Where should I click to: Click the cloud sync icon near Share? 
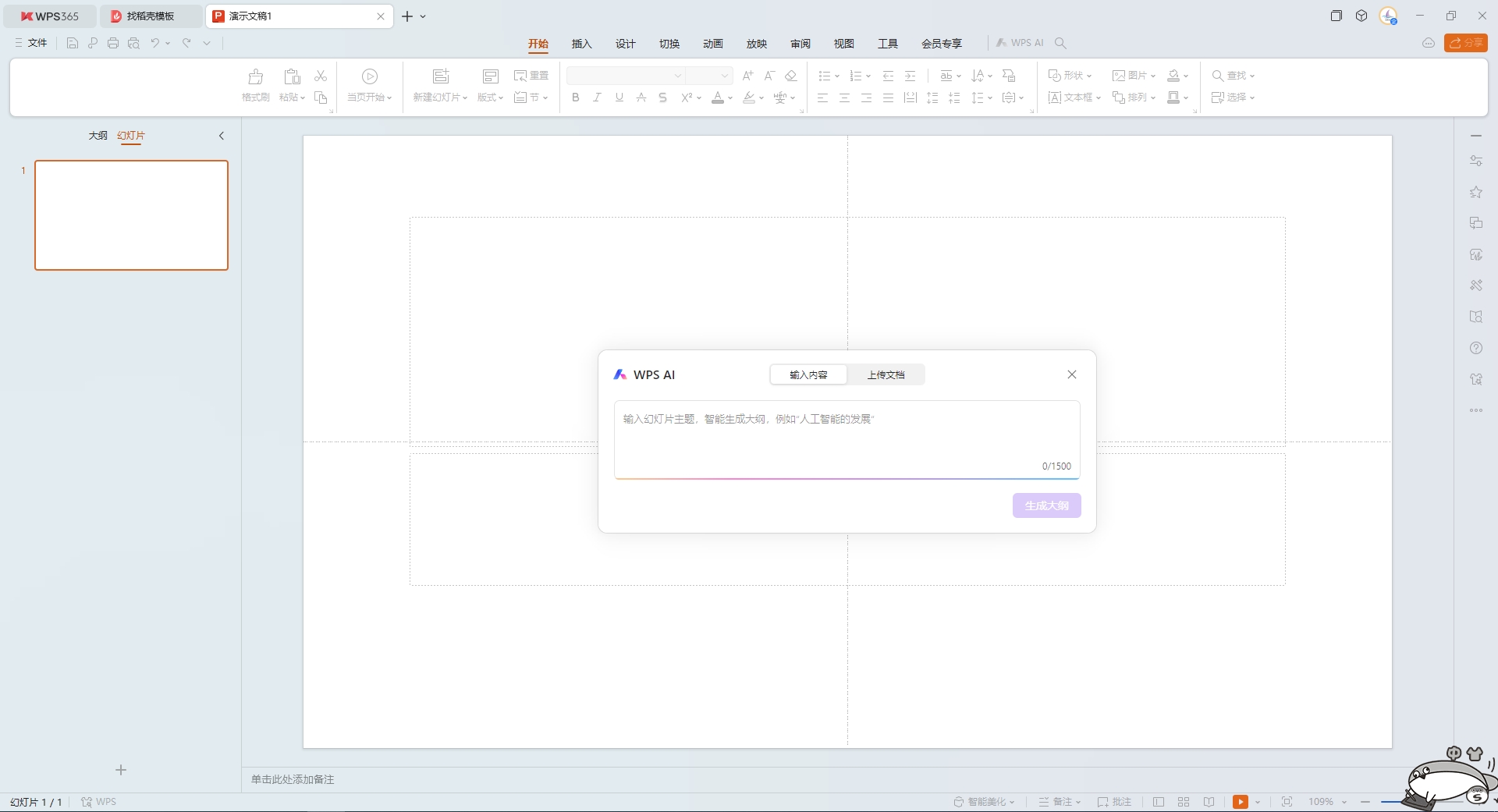[1429, 43]
